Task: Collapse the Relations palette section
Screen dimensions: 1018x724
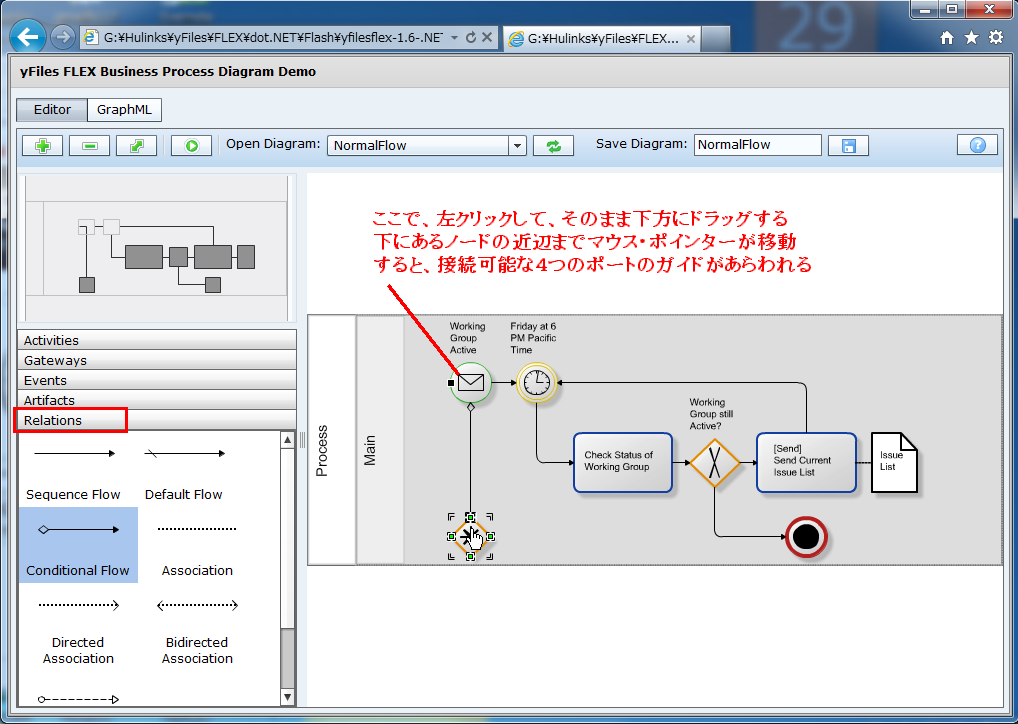Action: click(157, 420)
